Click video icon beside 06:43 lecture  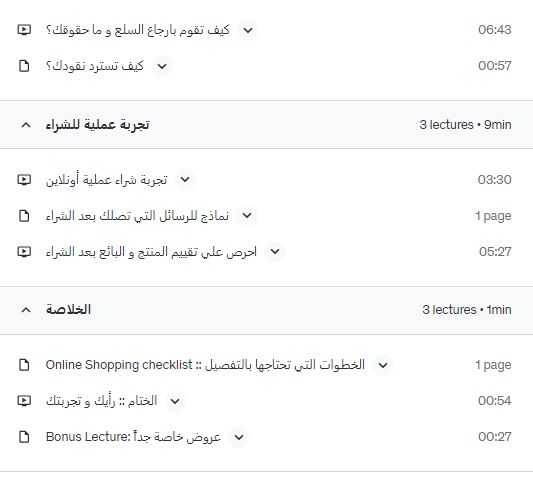point(24,30)
